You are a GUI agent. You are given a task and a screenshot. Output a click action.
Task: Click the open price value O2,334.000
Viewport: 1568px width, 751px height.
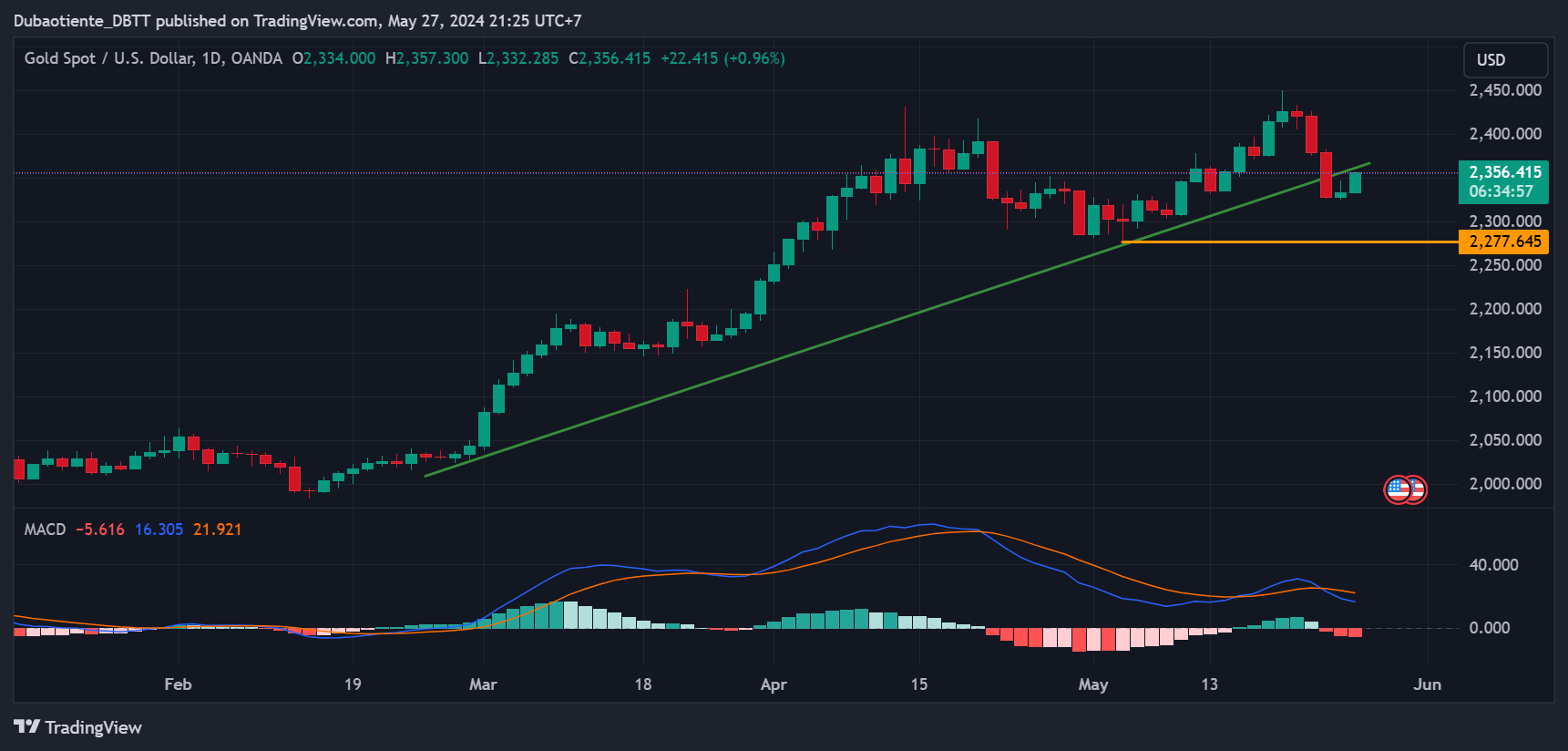pyautogui.click(x=333, y=58)
